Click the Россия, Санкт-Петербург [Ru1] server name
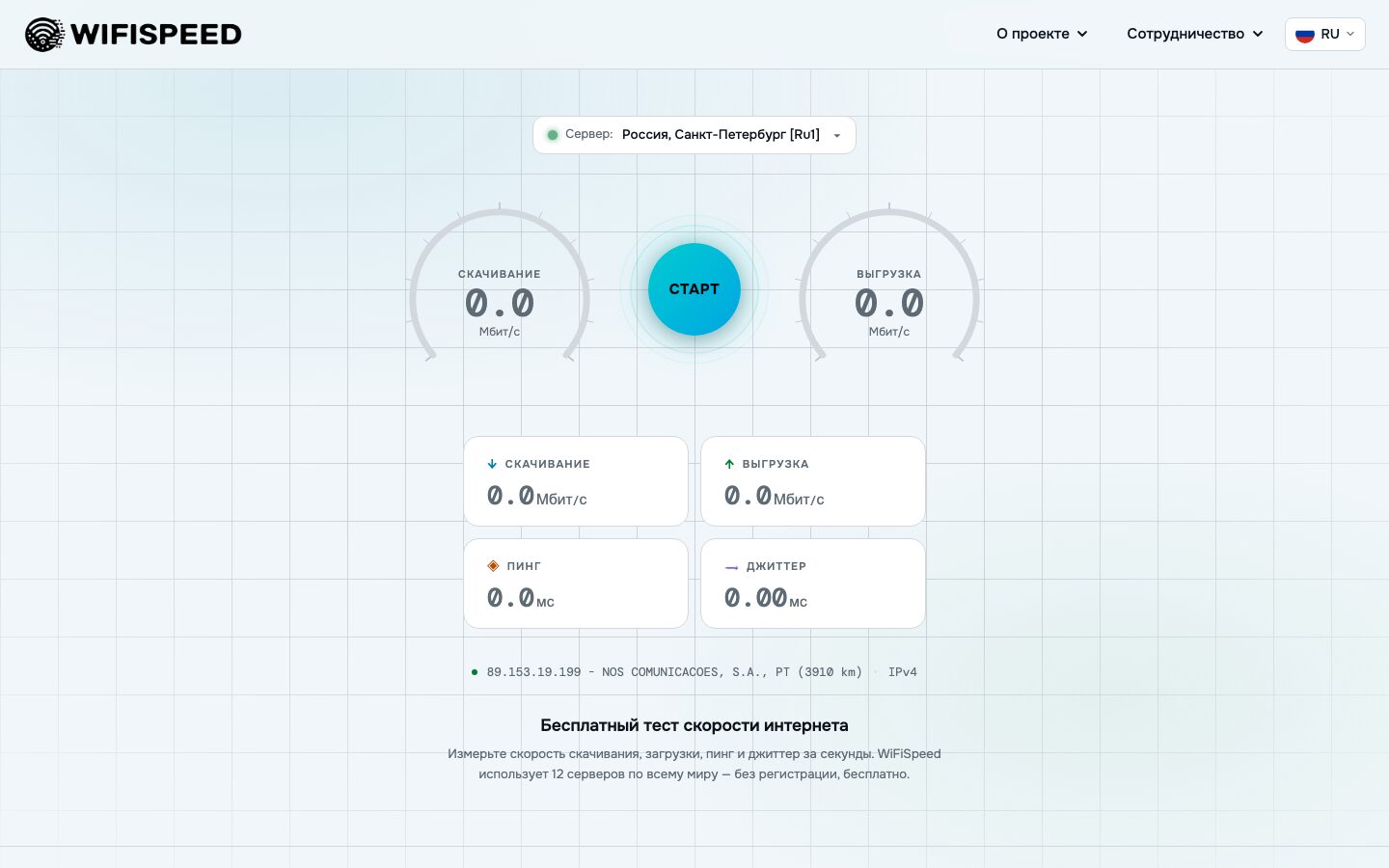Image resolution: width=1389 pixels, height=868 pixels. (x=721, y=135)
